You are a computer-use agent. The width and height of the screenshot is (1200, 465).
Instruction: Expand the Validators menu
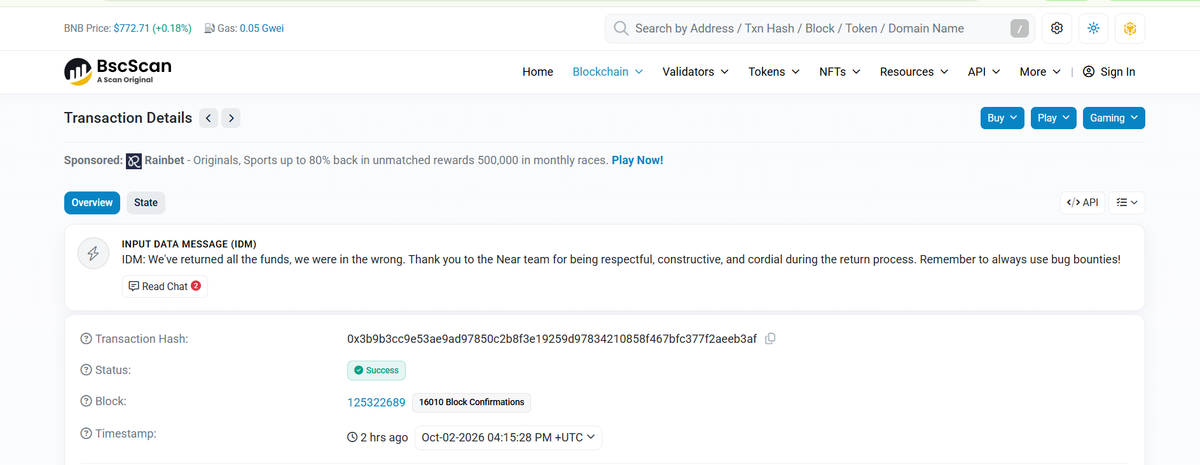click(695, 72)
